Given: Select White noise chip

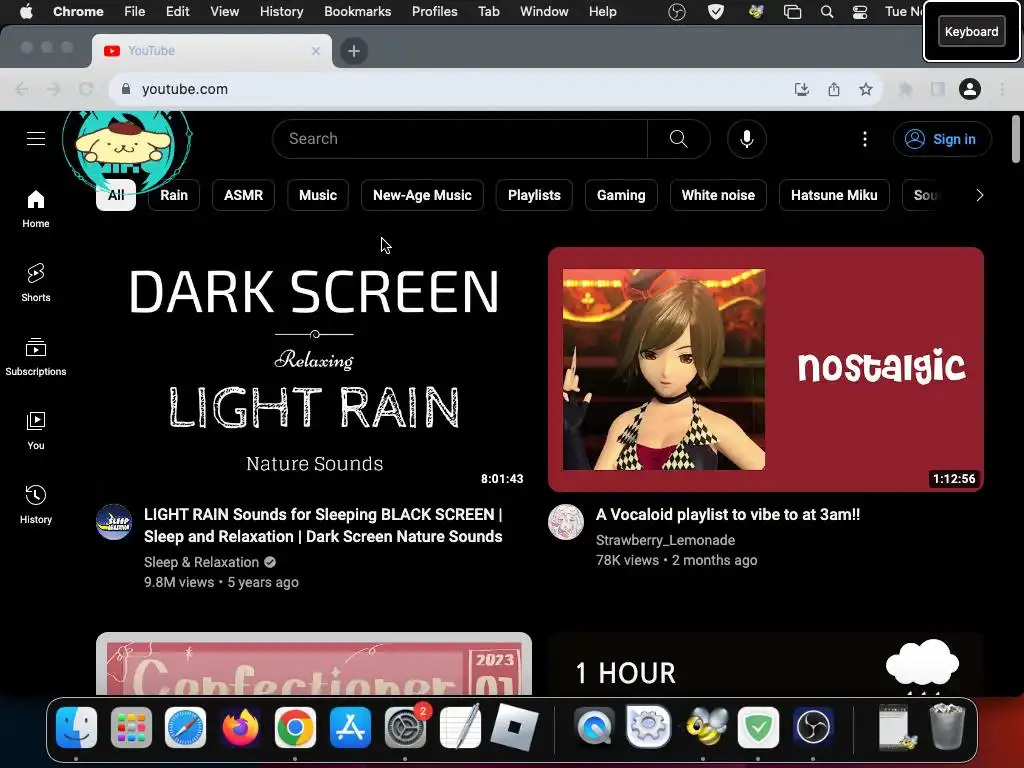Looking at the screenshot, I should point(718,195).
